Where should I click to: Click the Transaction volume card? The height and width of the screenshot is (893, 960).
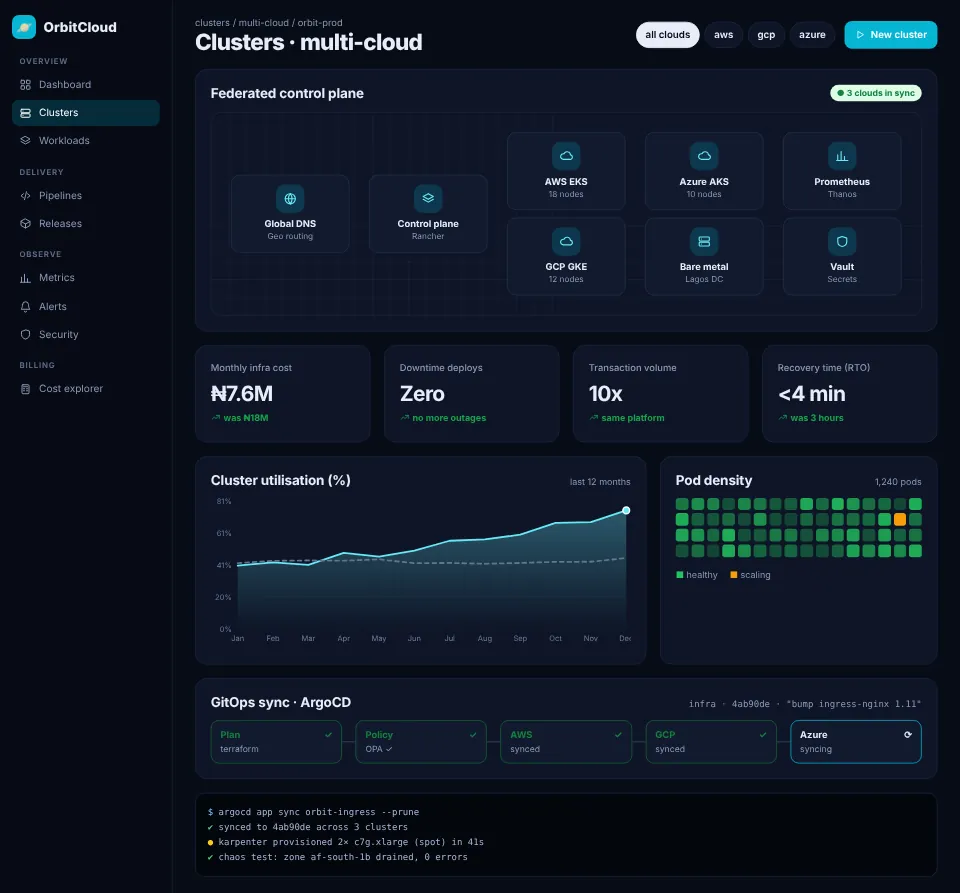point(660,394)
